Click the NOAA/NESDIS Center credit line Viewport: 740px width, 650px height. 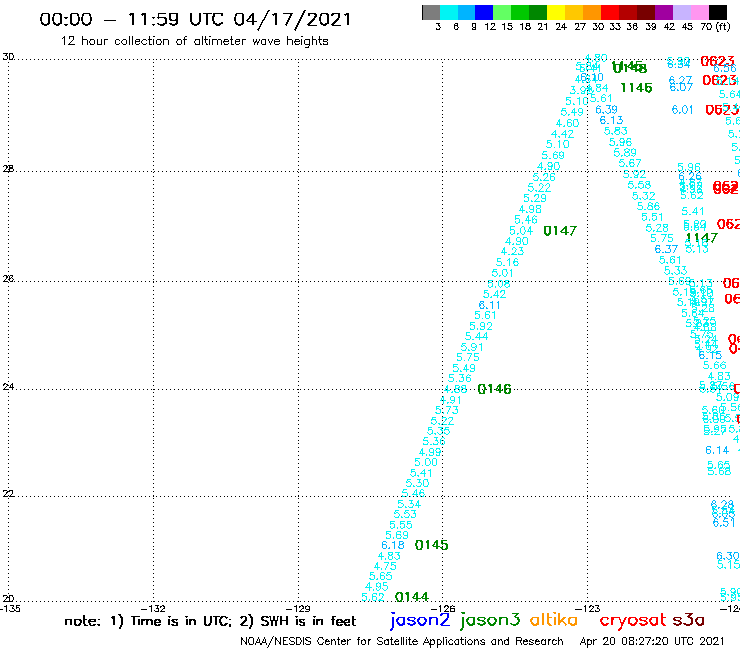pyautogui.click(x=402, y=641)
